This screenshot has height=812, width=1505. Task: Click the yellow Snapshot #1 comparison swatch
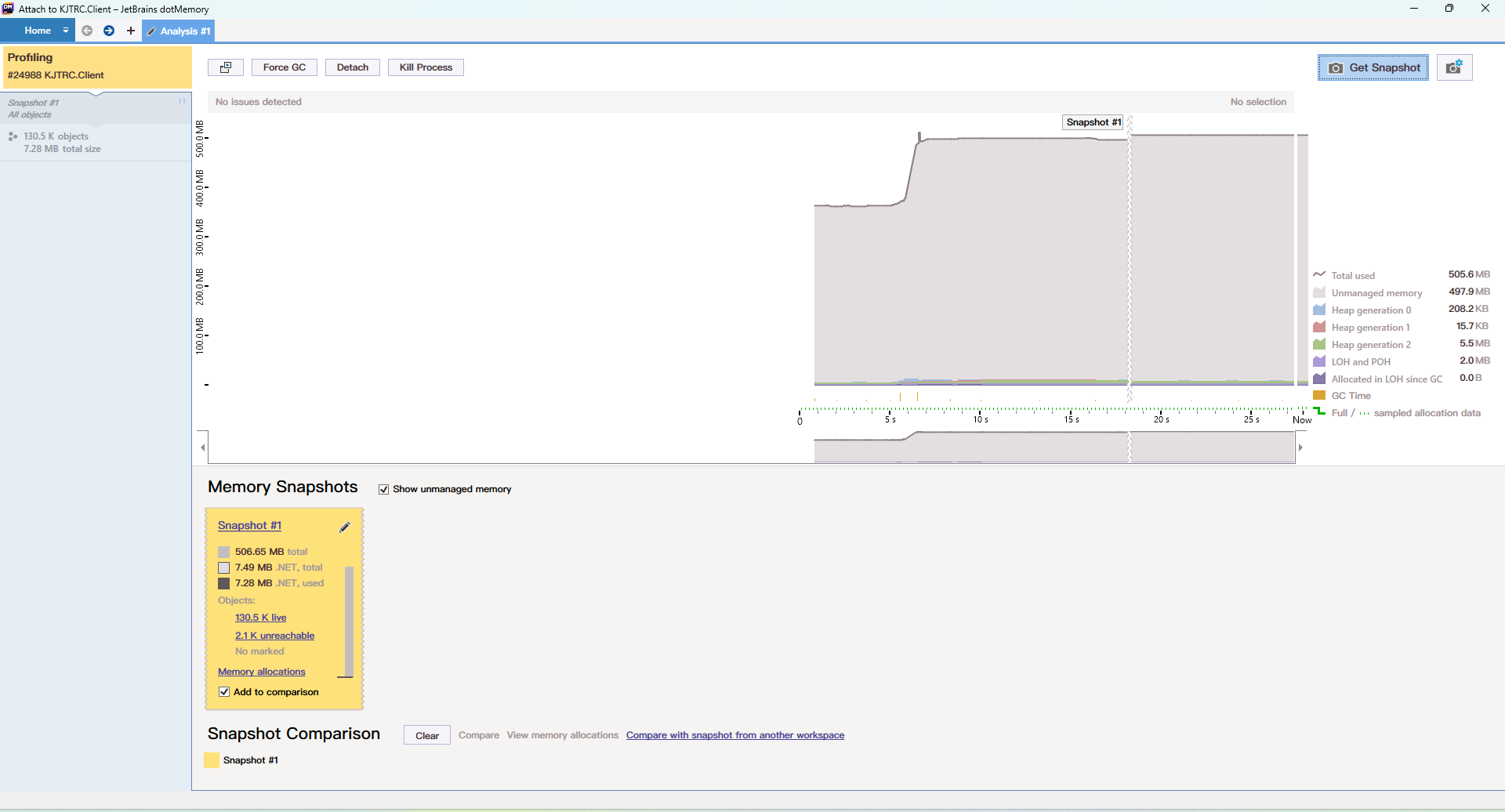click(212, 760)
